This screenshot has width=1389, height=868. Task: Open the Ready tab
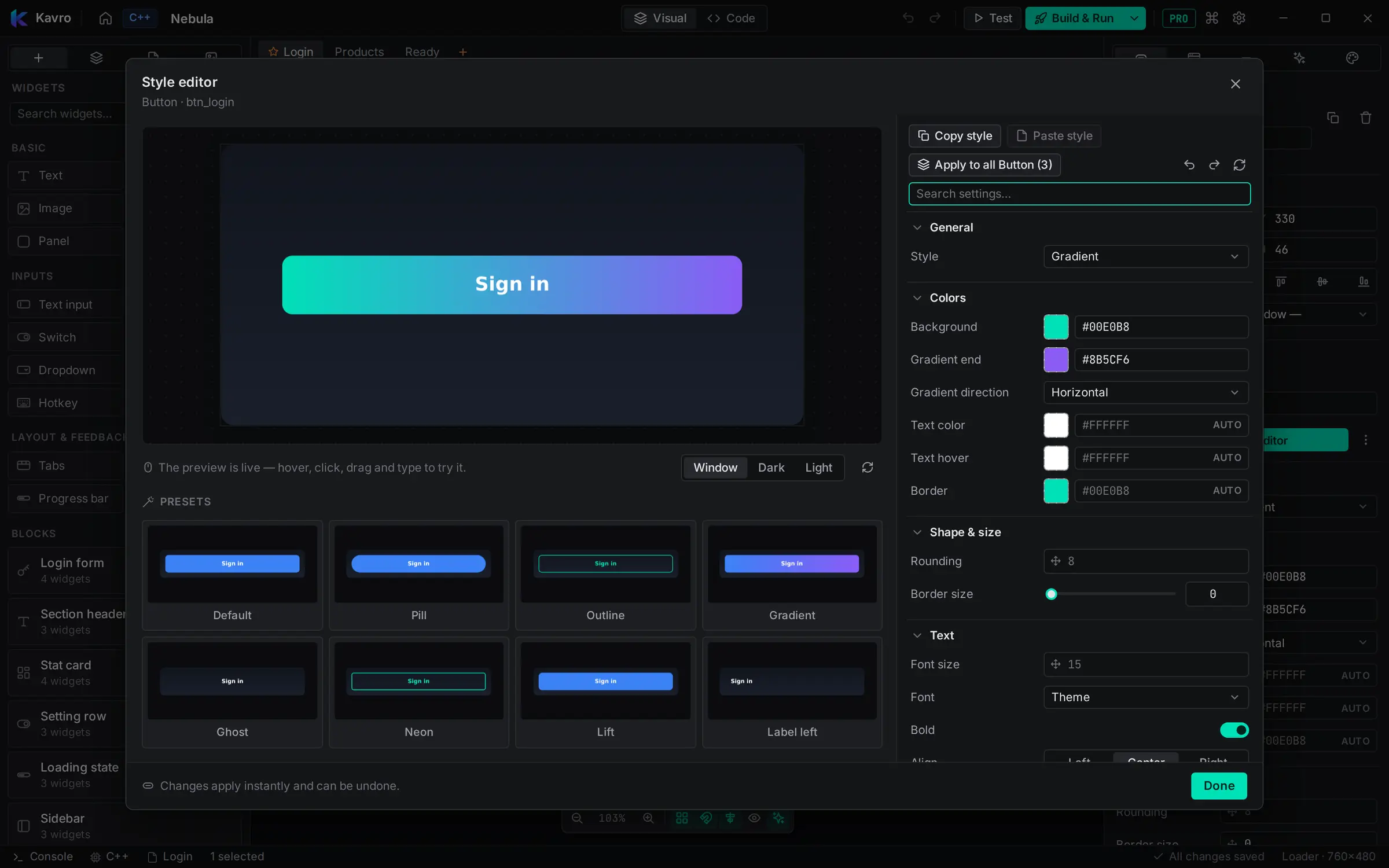pyautogui.click(x=422, y=52)
